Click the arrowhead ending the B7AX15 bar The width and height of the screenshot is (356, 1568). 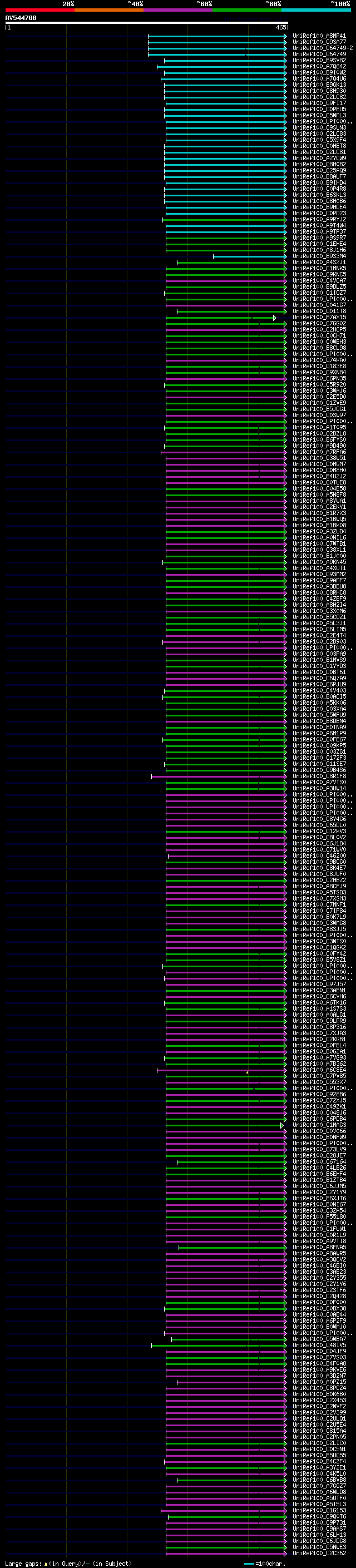click(274, 318)
